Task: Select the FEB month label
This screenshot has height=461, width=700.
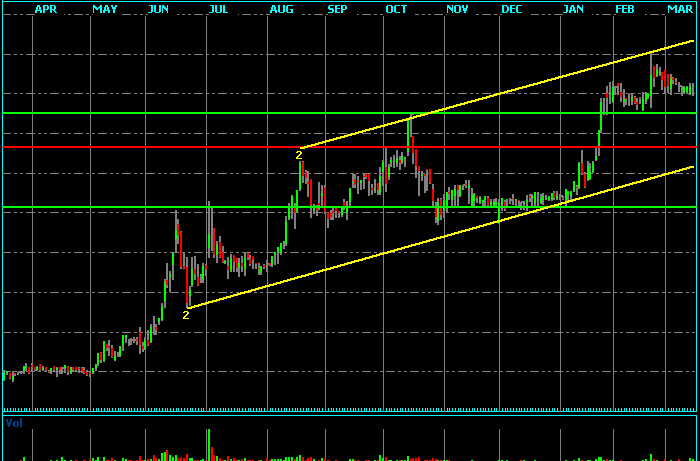Action: tap(625, 9)
